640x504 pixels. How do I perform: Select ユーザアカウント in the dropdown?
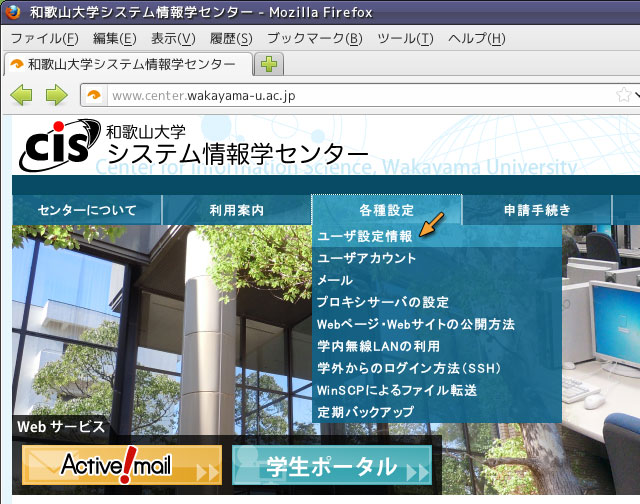tap(437, 258)
